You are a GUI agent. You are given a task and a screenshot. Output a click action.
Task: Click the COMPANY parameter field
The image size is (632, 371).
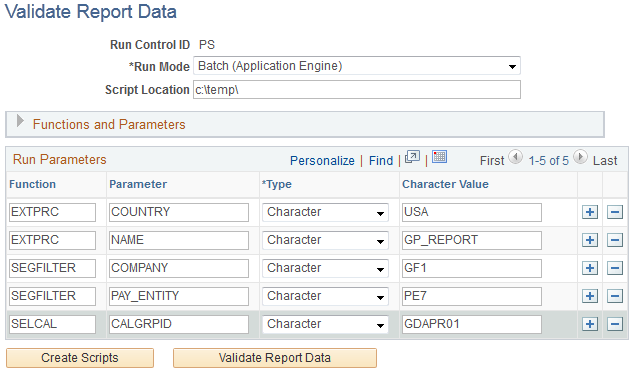coord(179,269)
